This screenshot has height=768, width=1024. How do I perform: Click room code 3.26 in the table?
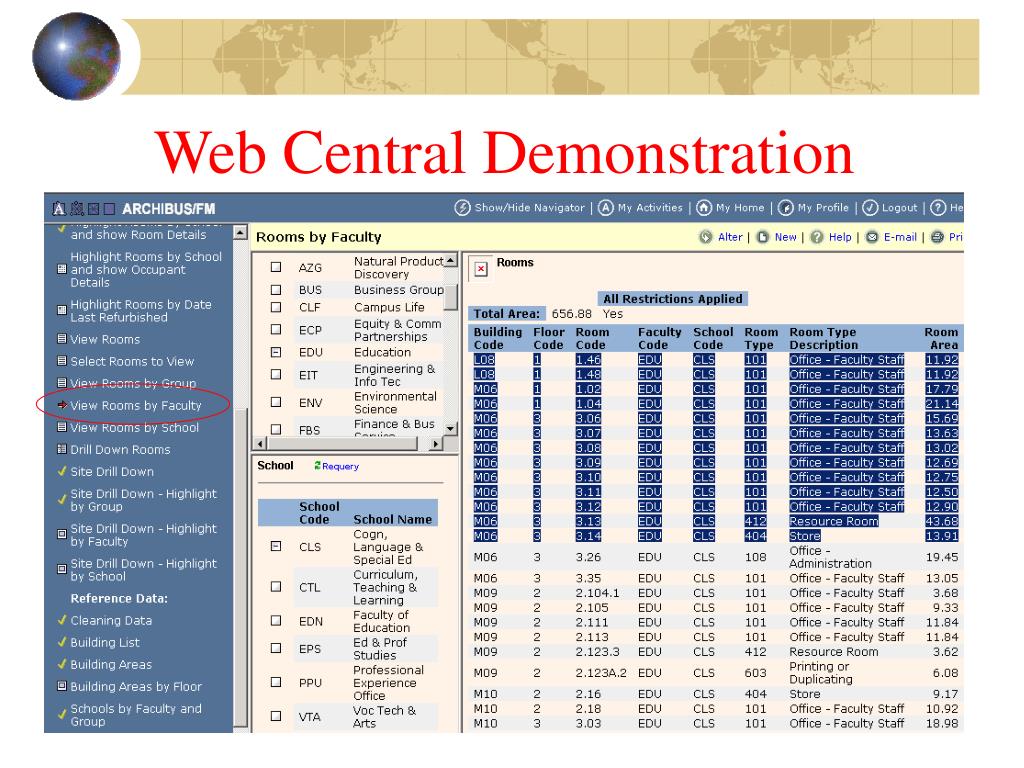point(588,557)
